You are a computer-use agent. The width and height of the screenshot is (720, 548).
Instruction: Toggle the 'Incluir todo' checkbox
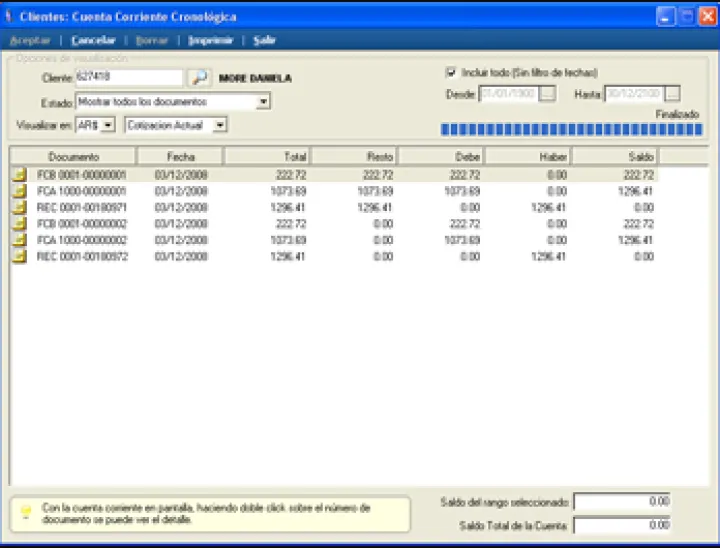pyautogui.click(x=451, y=73)
